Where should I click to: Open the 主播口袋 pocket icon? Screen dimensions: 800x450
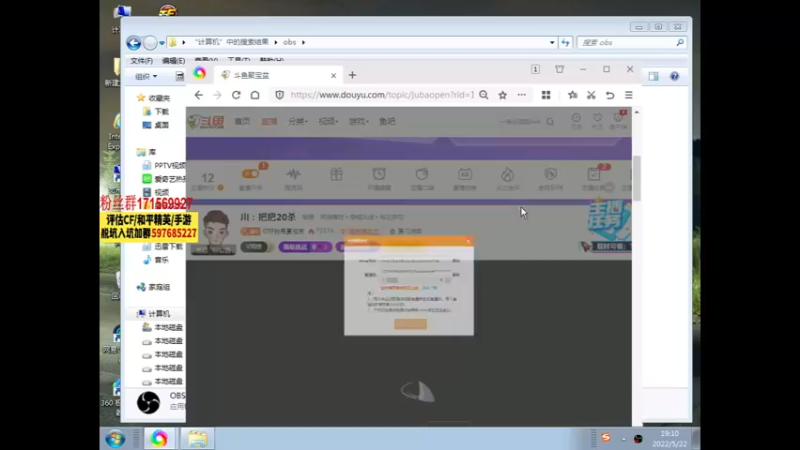coord(422,178)
